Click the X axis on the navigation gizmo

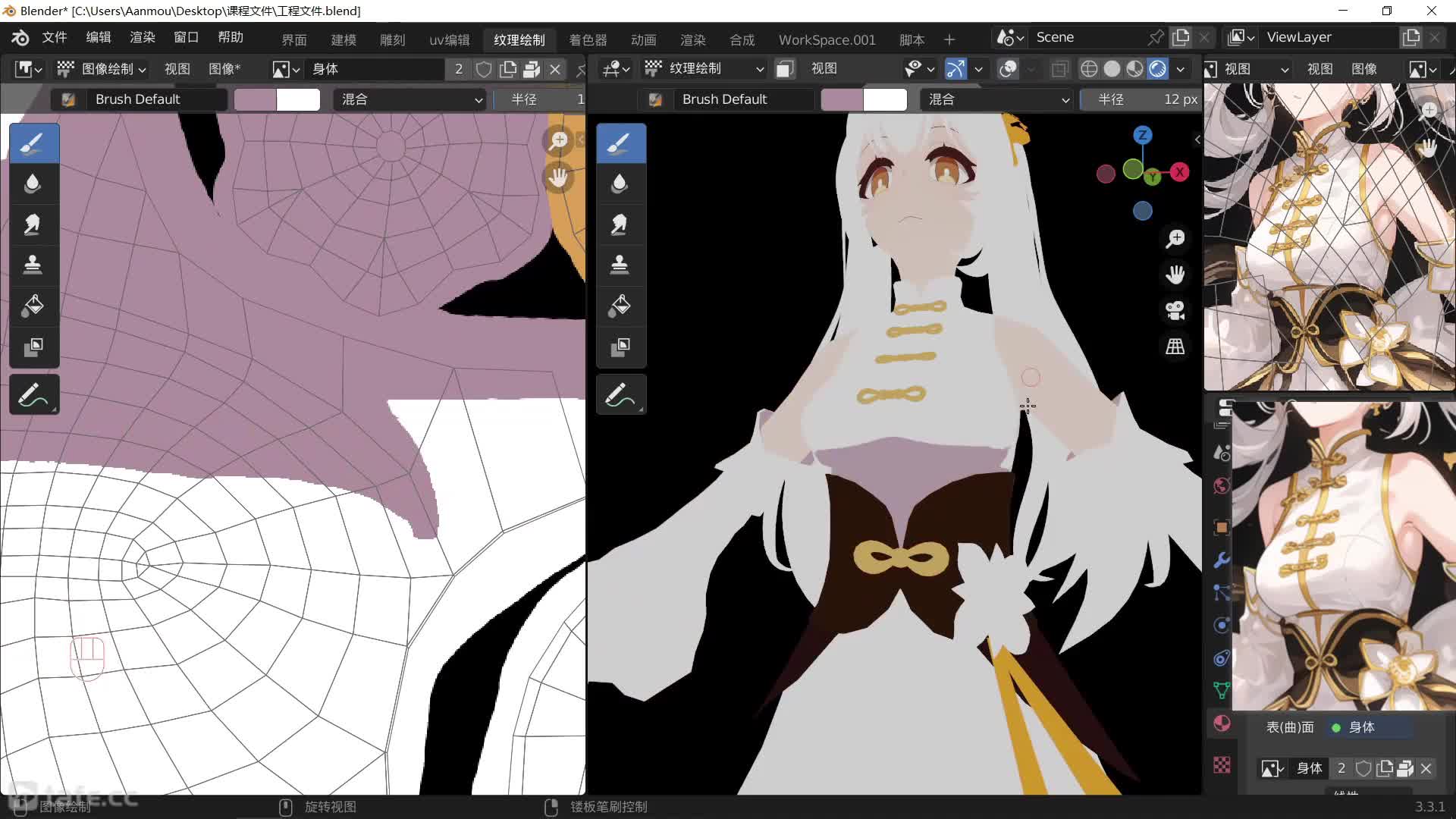click(1179, 172)
